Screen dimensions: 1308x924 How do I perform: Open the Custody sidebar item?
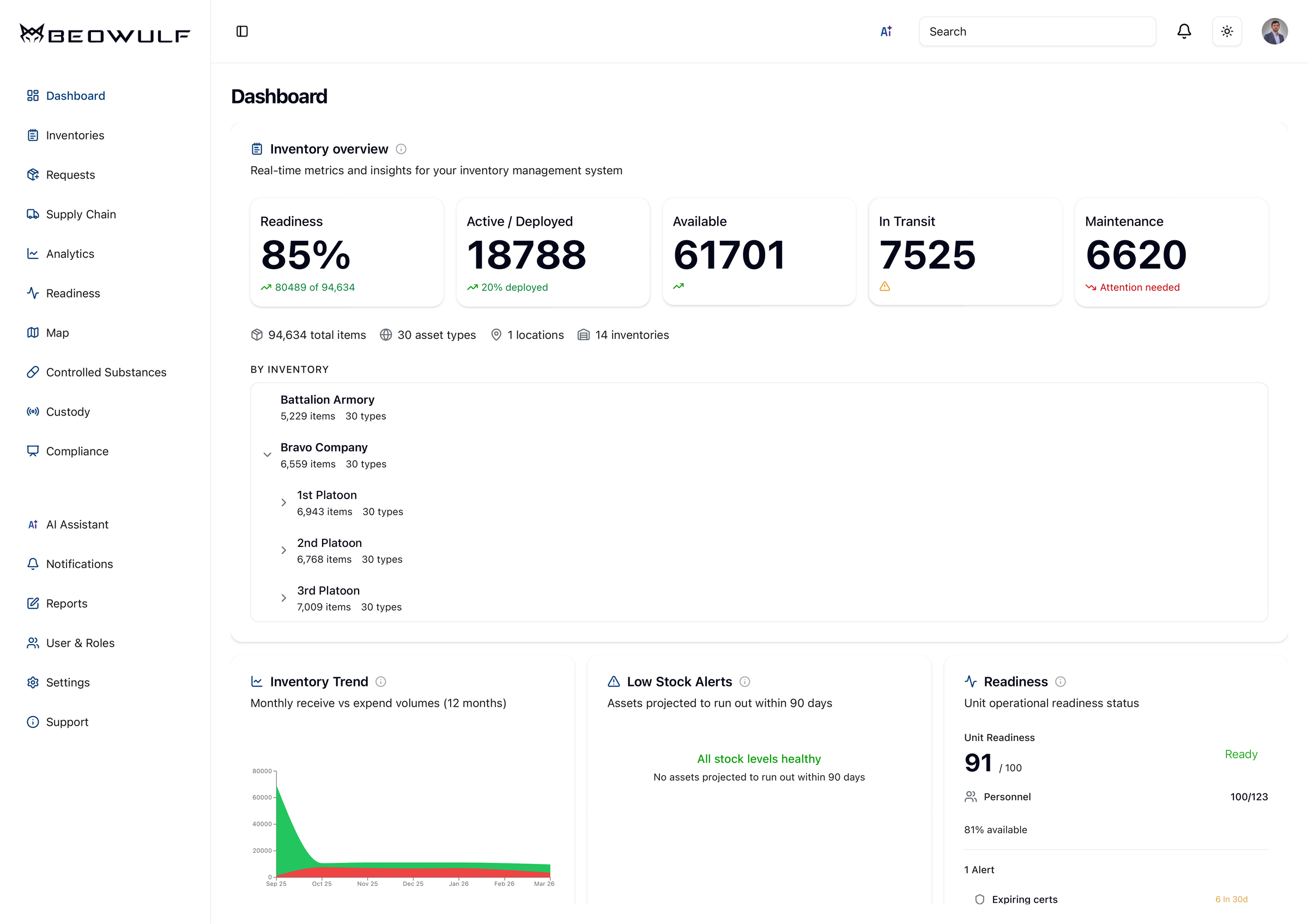[68, 412]
